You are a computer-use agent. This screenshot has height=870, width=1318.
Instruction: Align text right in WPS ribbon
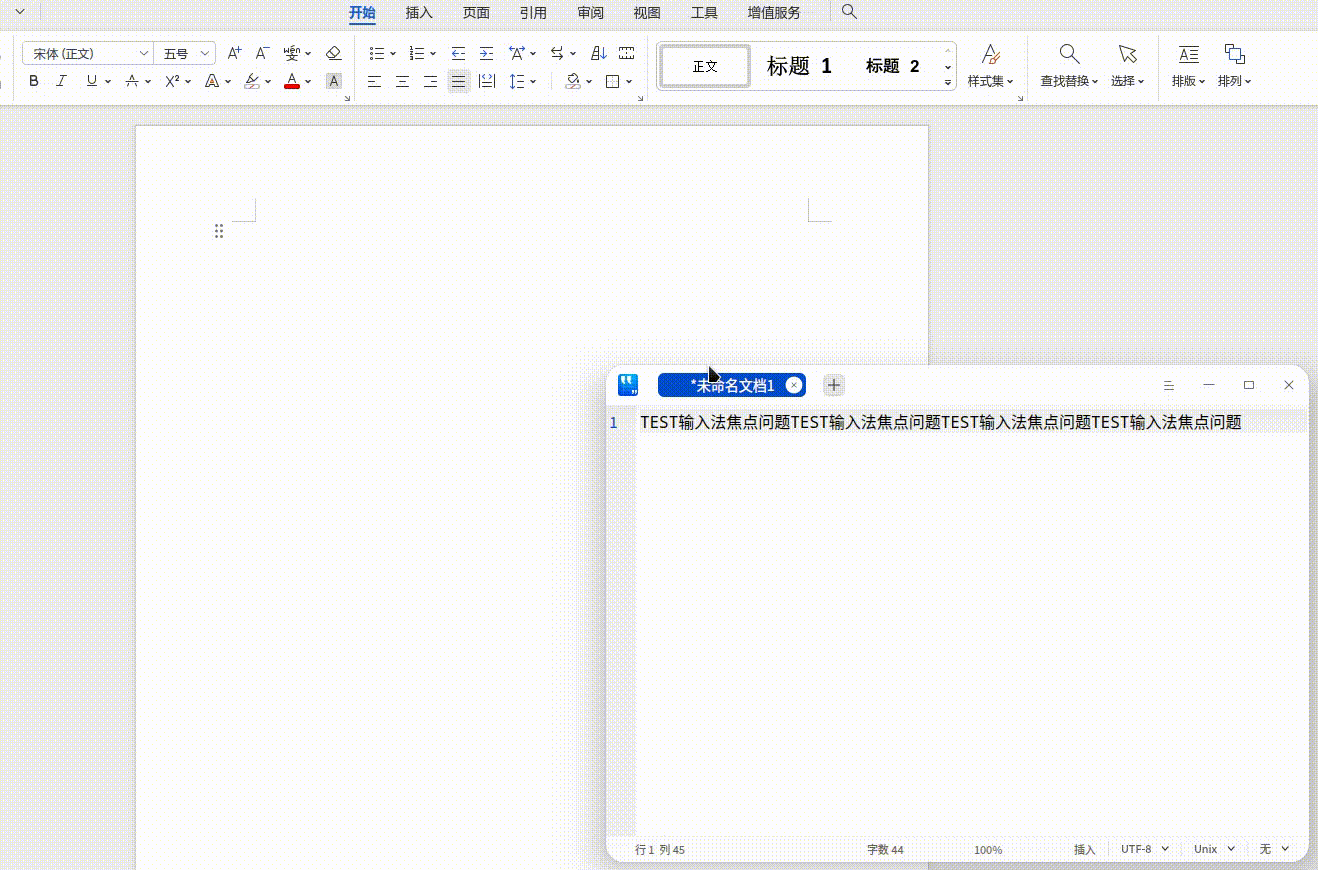click(x=430, y=81)
